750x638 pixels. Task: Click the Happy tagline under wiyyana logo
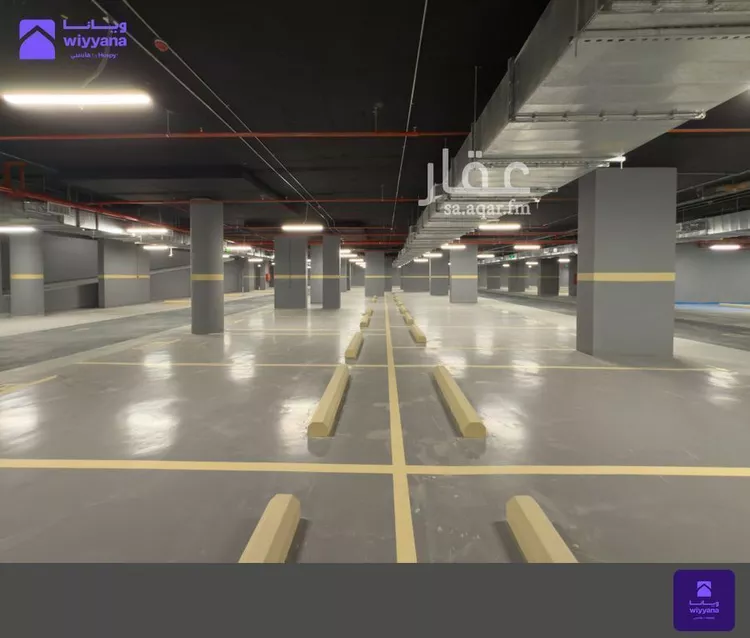pyautogui.click(x=94, y=55)
